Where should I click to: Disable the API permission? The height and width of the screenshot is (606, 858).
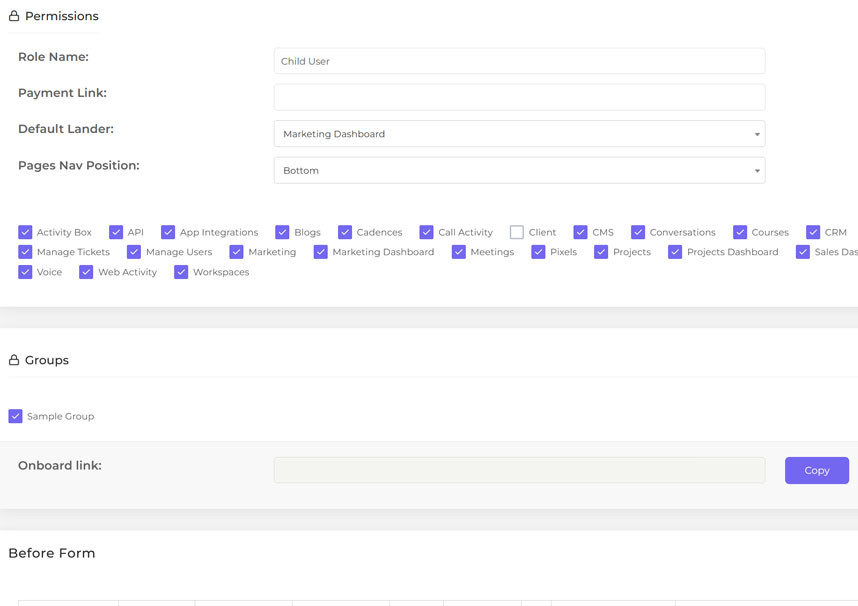pyautogui.click(x=117, y=231)
